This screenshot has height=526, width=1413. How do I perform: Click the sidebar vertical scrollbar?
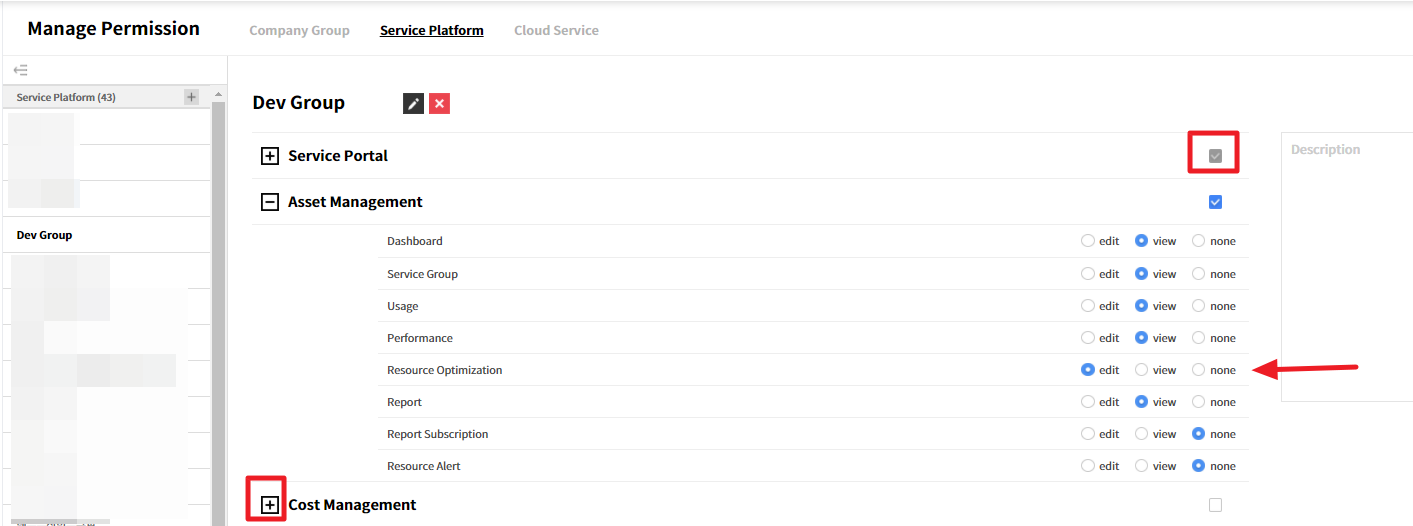click(218, 300)
